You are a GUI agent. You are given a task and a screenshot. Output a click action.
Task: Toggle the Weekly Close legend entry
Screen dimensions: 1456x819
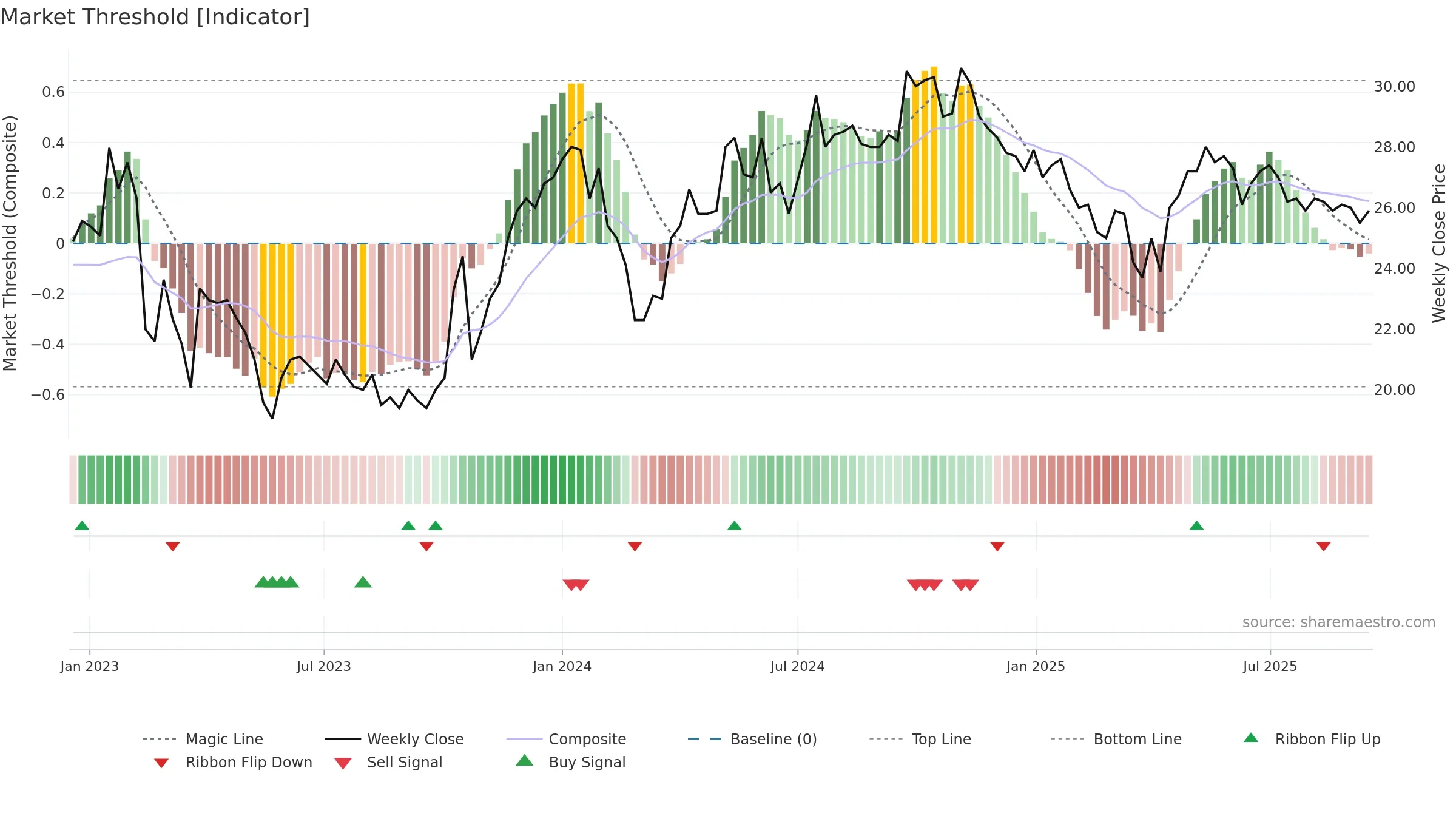394,739
